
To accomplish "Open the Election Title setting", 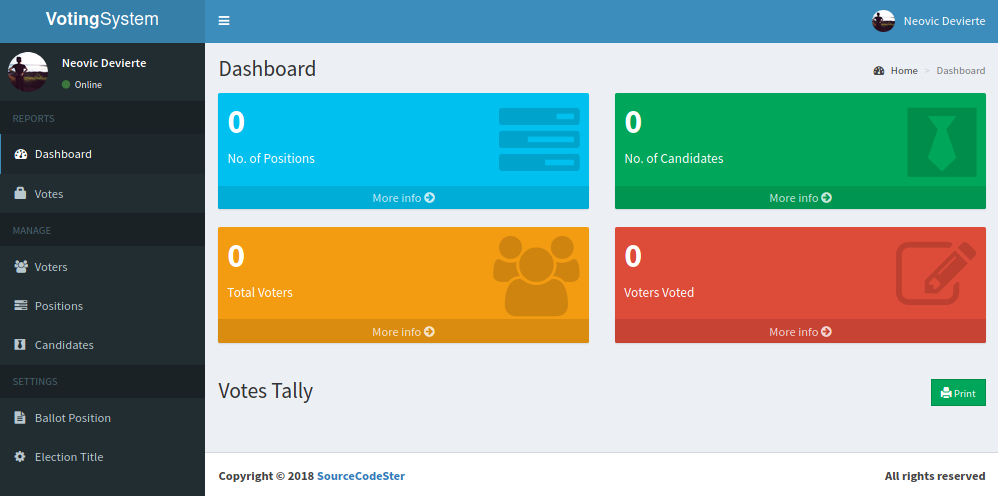I will click(x=102, y=457).
